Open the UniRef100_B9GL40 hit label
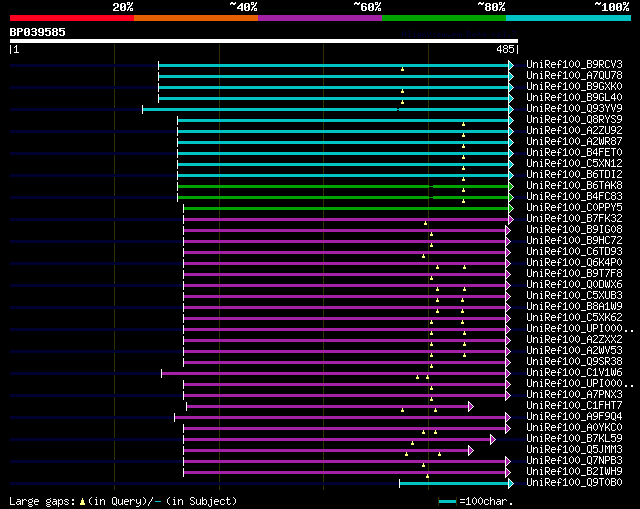The height and width of the screenshot is (509, 640). (x=574, y=98)
